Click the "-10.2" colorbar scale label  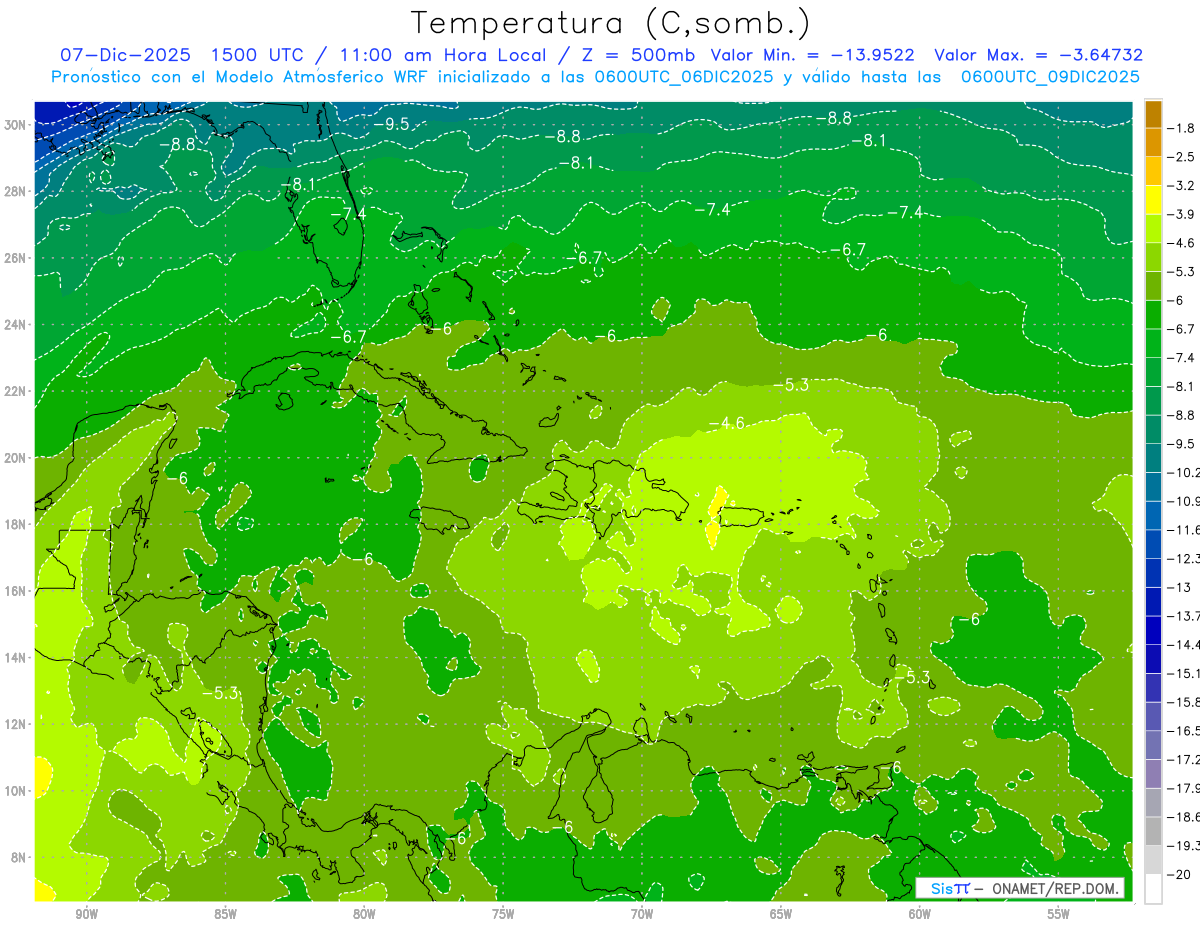(1184, 472)
